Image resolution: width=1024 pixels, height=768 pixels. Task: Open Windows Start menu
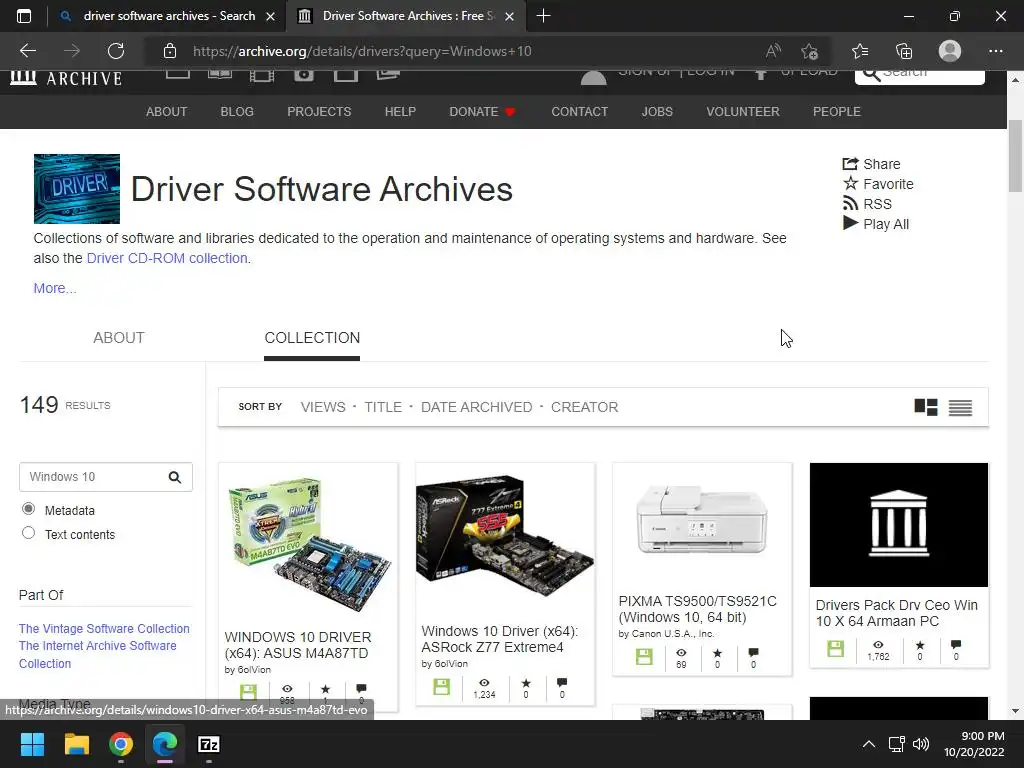click(x=32, y=744)
